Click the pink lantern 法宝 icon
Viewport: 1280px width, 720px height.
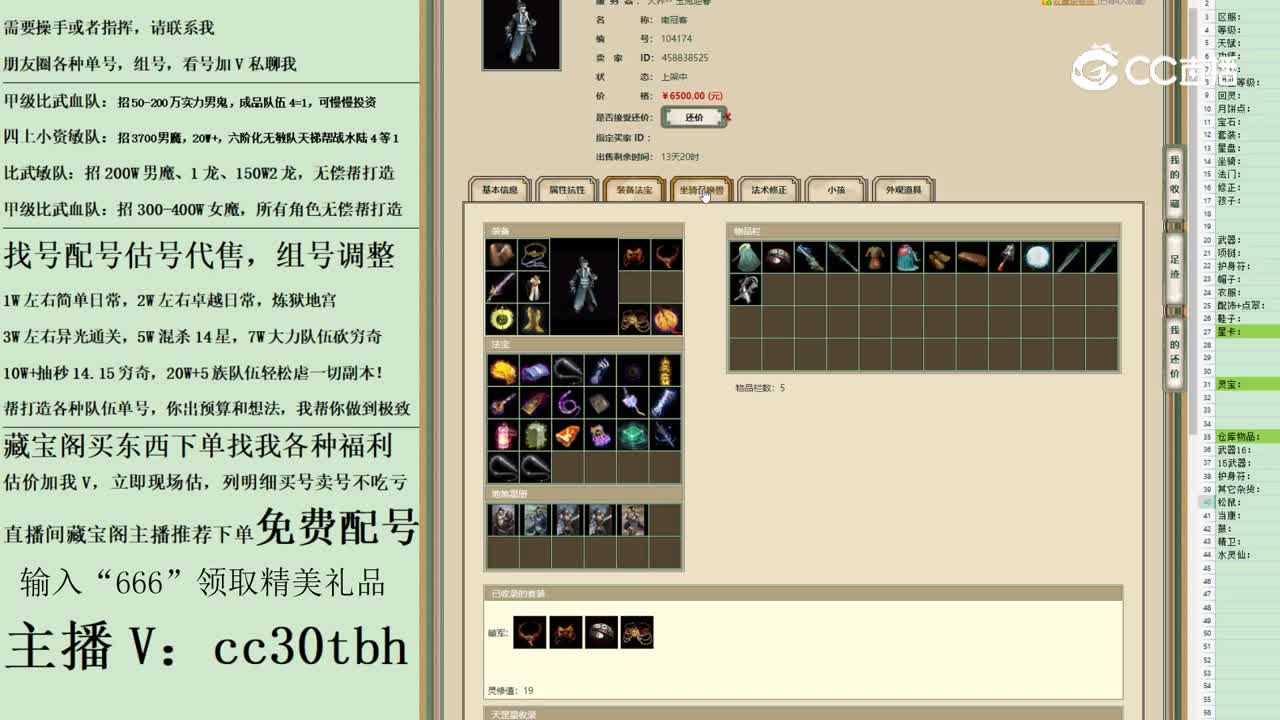click(502, 435)
